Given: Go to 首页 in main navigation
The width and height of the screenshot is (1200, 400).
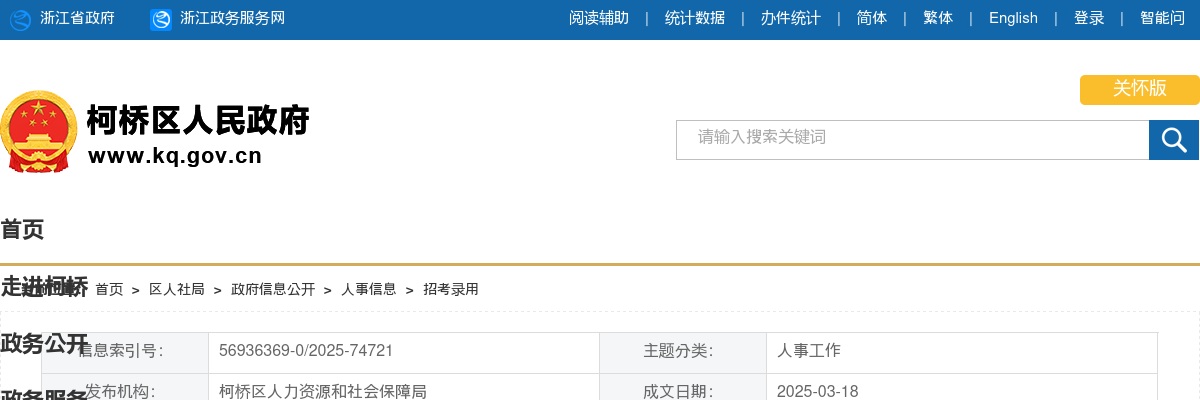Looking at the screenshot, I should (22, 230).
